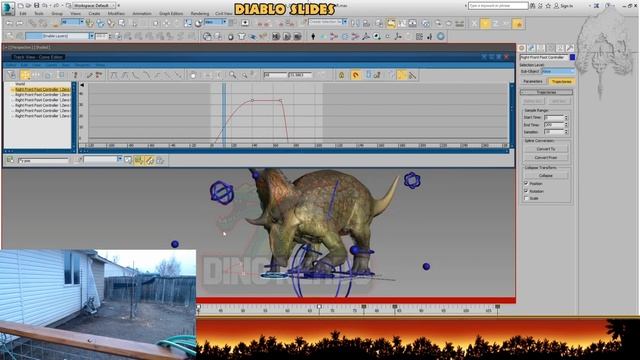The height and width of the screenshot is (360, 640).
Task: Select the Zoom Region magnifier in Track View toolbar
Action: tap(244, 75)
